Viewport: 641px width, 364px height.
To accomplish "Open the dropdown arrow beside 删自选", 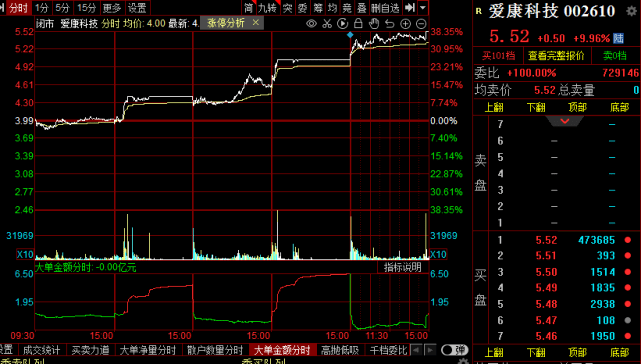I will coord(423,7).
